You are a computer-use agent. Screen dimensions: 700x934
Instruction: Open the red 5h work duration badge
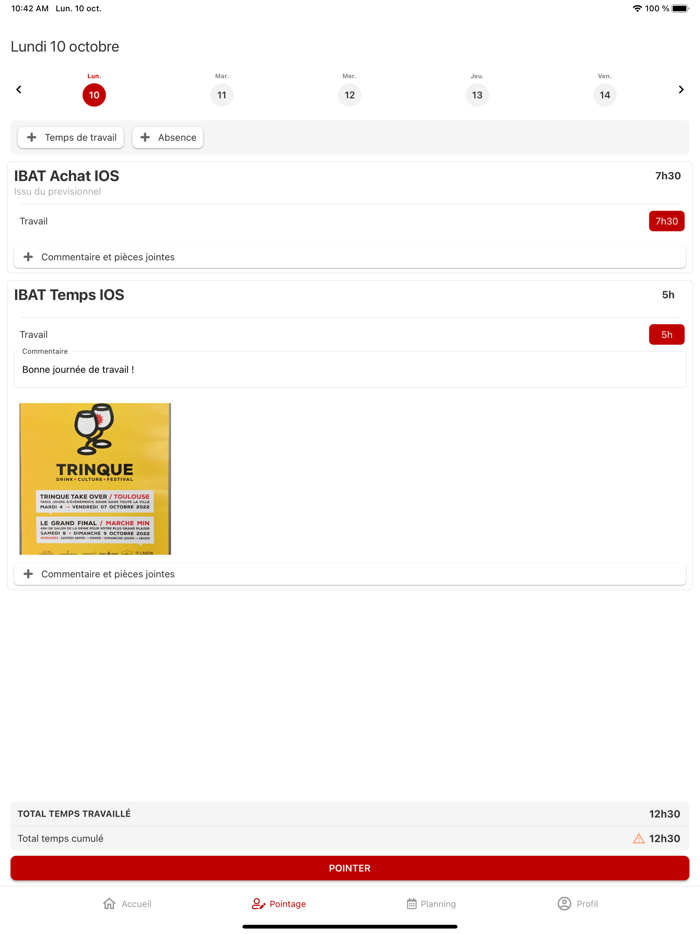(x=667, y=334)
